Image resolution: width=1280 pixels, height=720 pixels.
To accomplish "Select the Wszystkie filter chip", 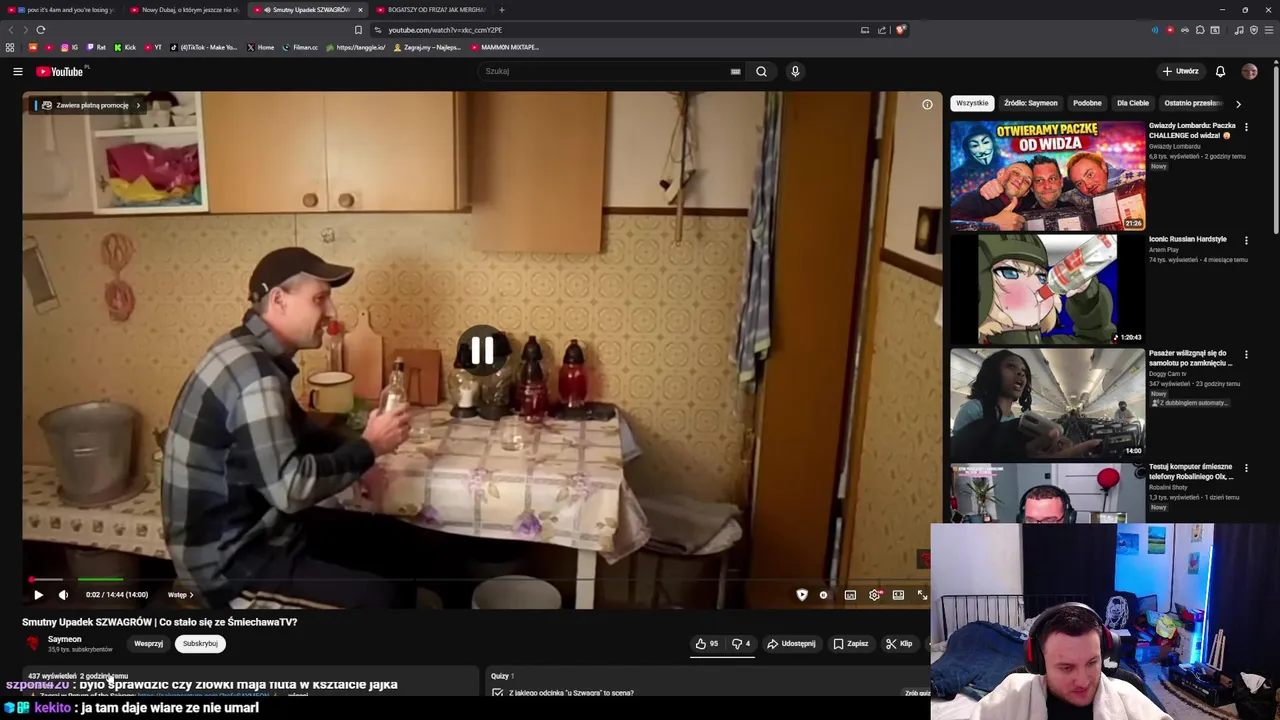I will [x=972, y=103].
